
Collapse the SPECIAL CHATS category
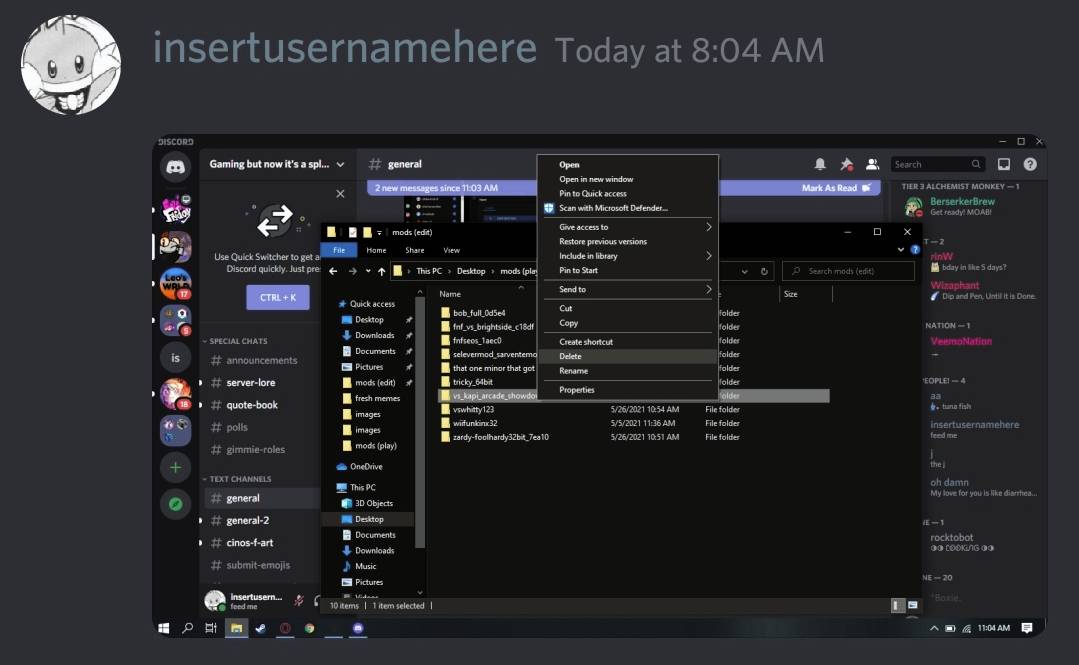pos(238,341)
